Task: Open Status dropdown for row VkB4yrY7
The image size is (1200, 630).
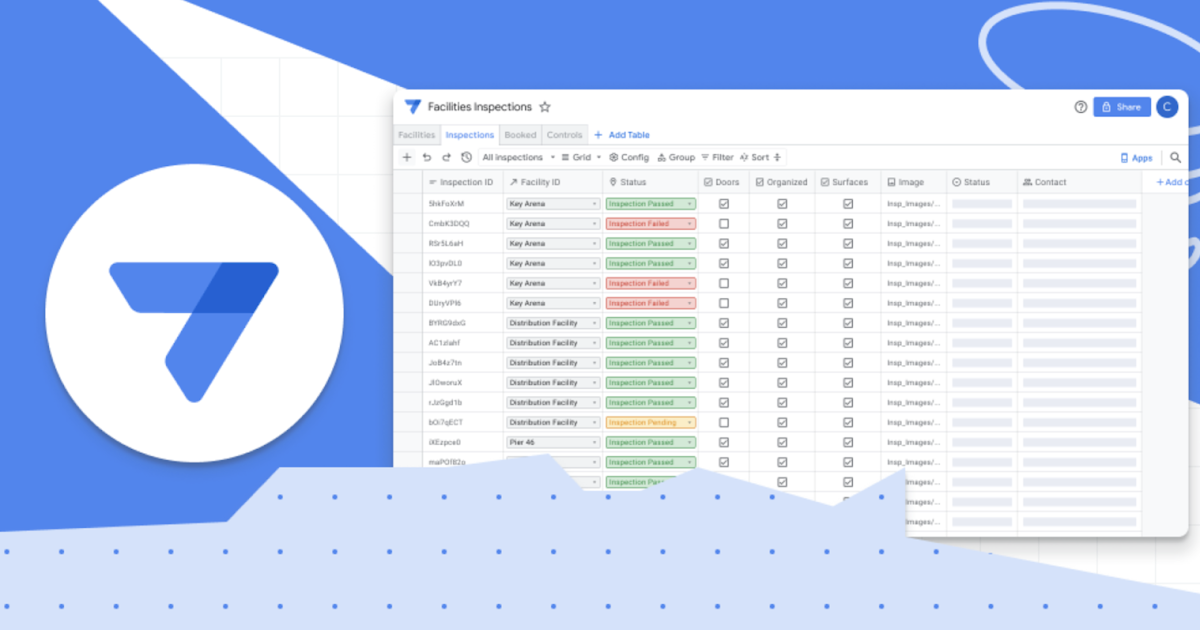Action: point(650,283)
